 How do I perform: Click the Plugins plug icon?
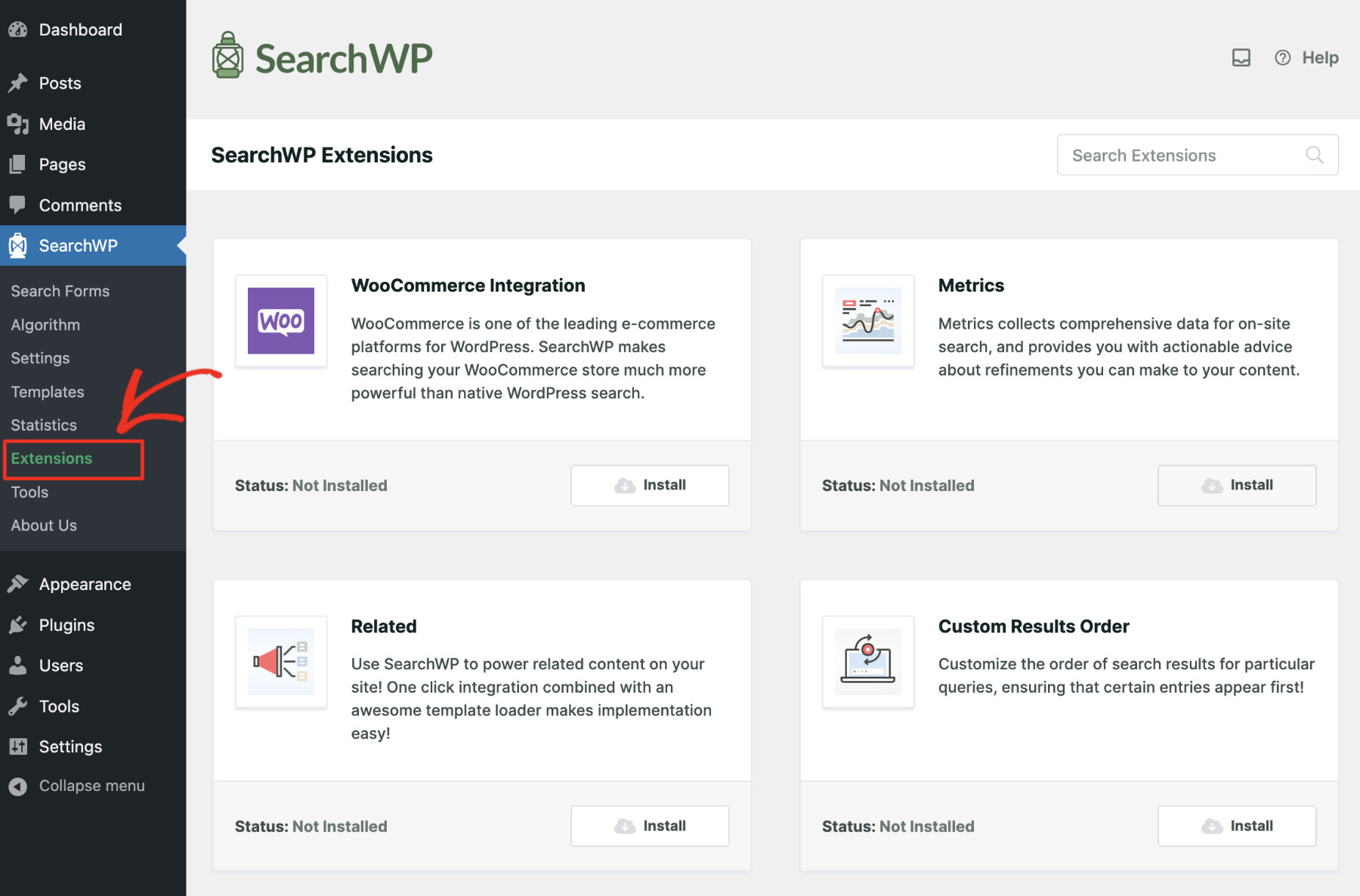click(18, 625)
